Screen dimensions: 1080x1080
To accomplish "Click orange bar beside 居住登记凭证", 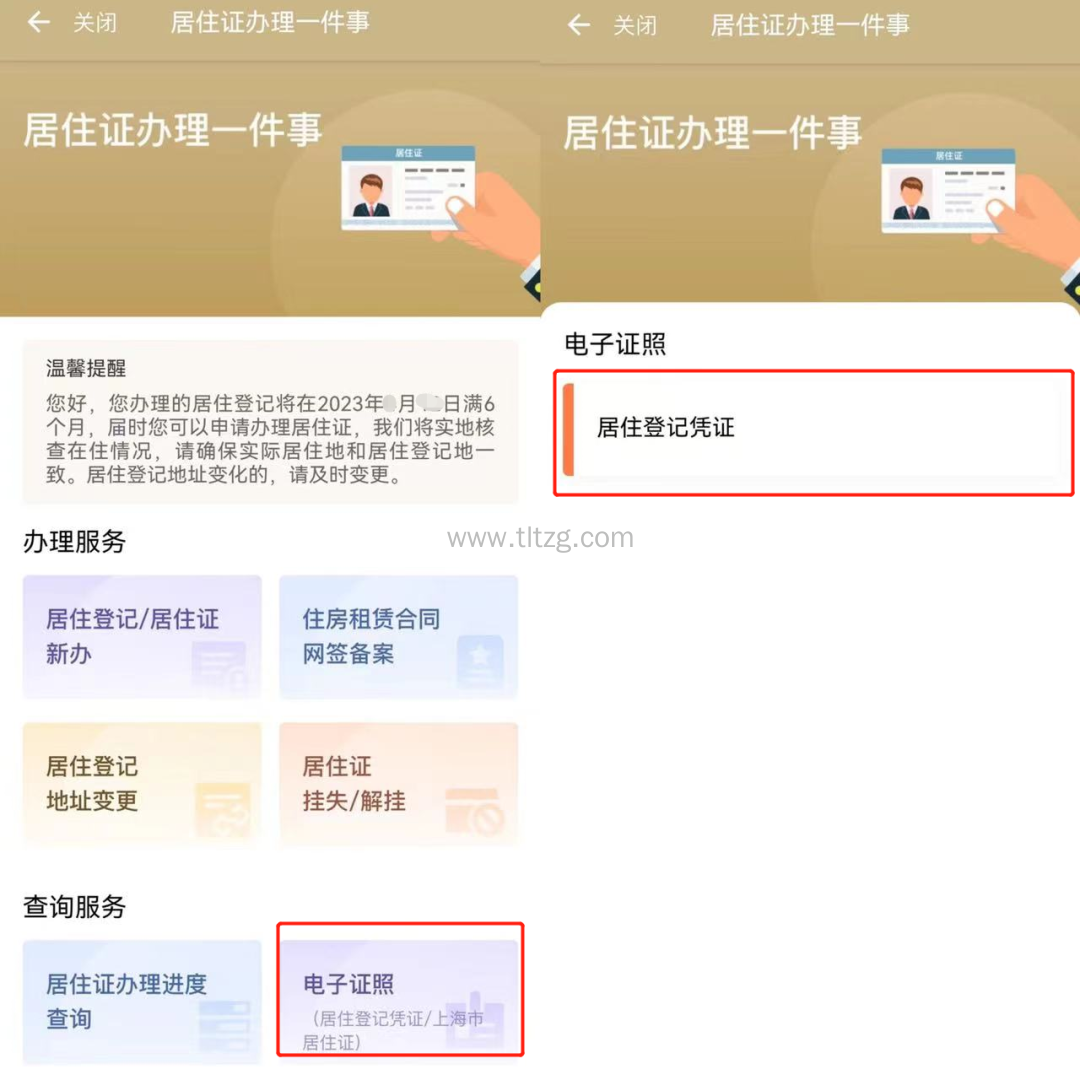I will pos(568,430).
